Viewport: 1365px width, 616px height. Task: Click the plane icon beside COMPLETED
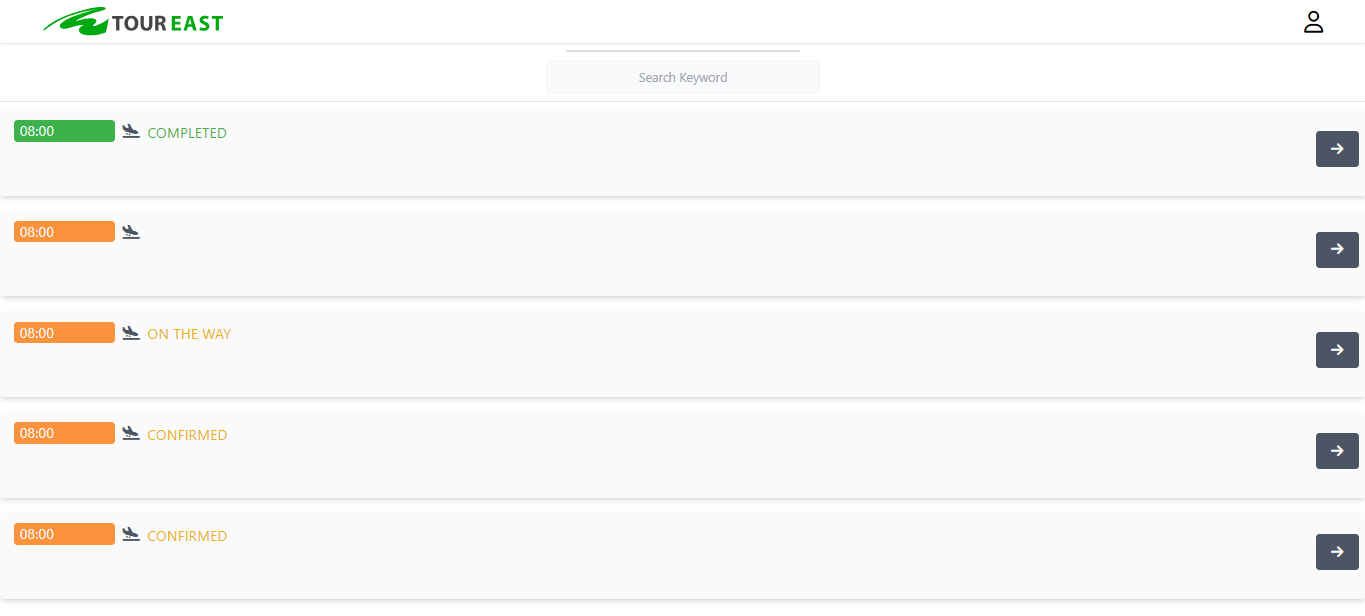click(x=131, y=131)
